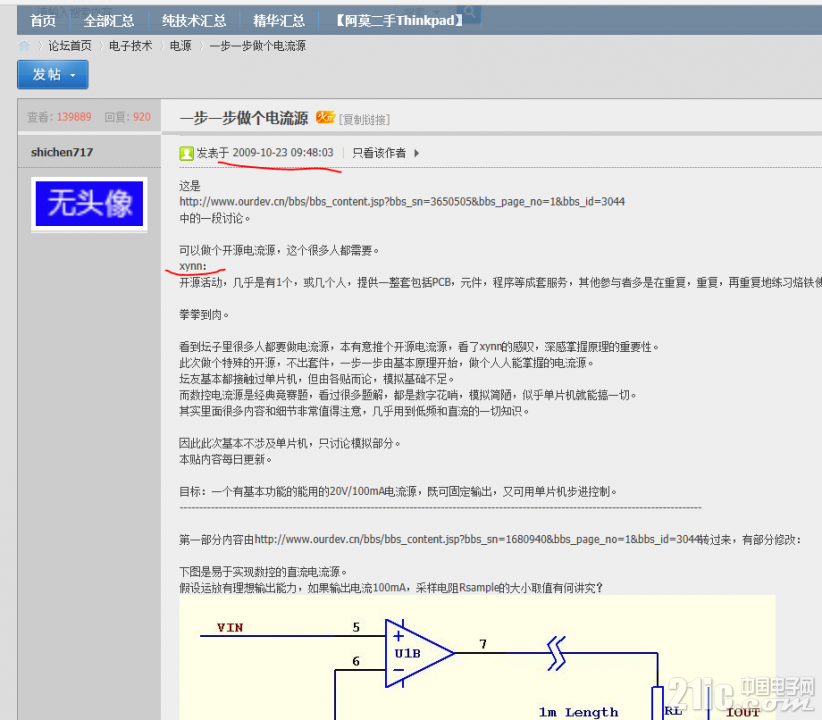Switch to the 精华汇总 navigation tab
Image resolution: width=822 pixels, height=720 pixels.
(279, 20)
